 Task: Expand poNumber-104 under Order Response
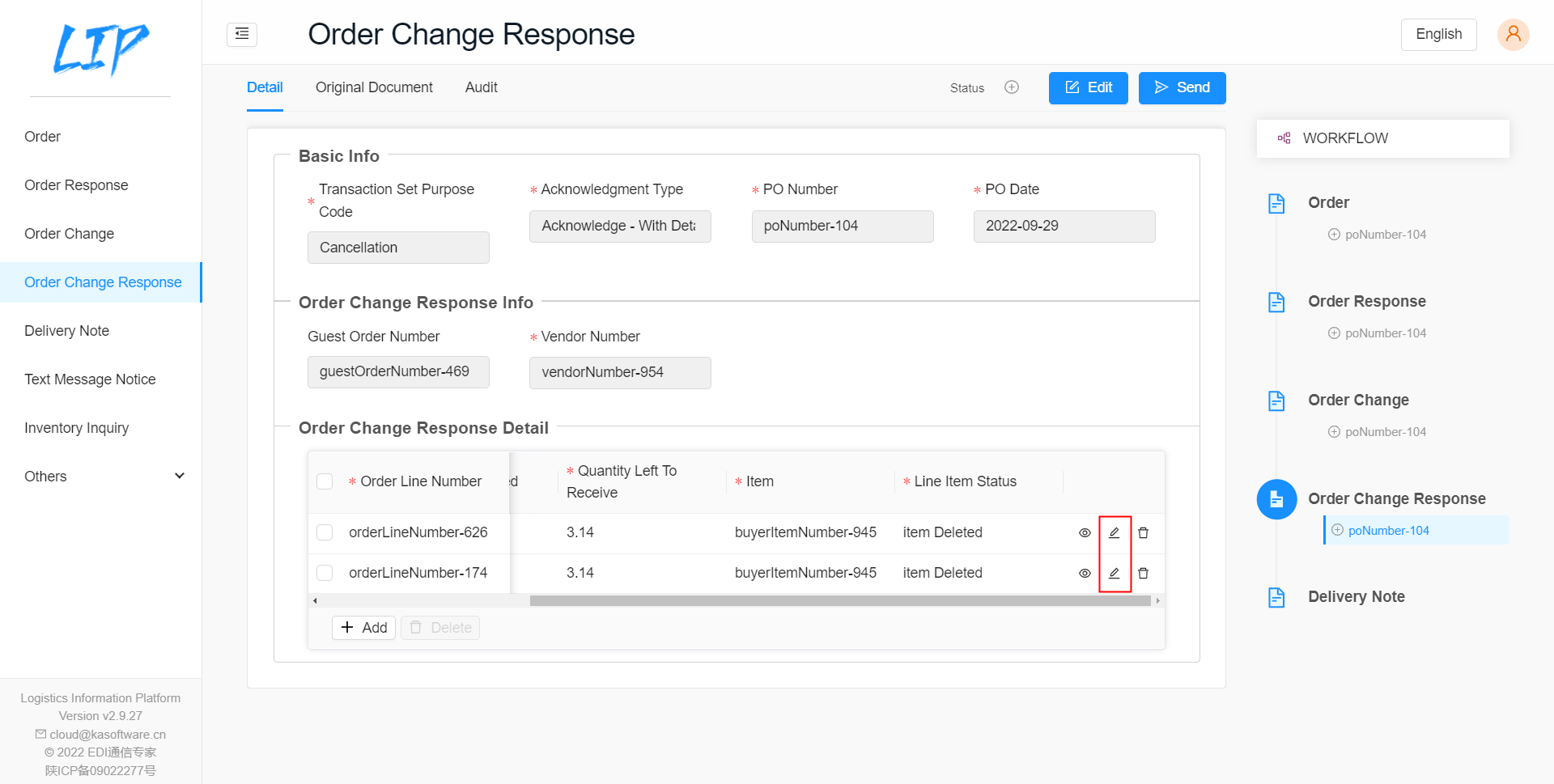point(1333,333)
